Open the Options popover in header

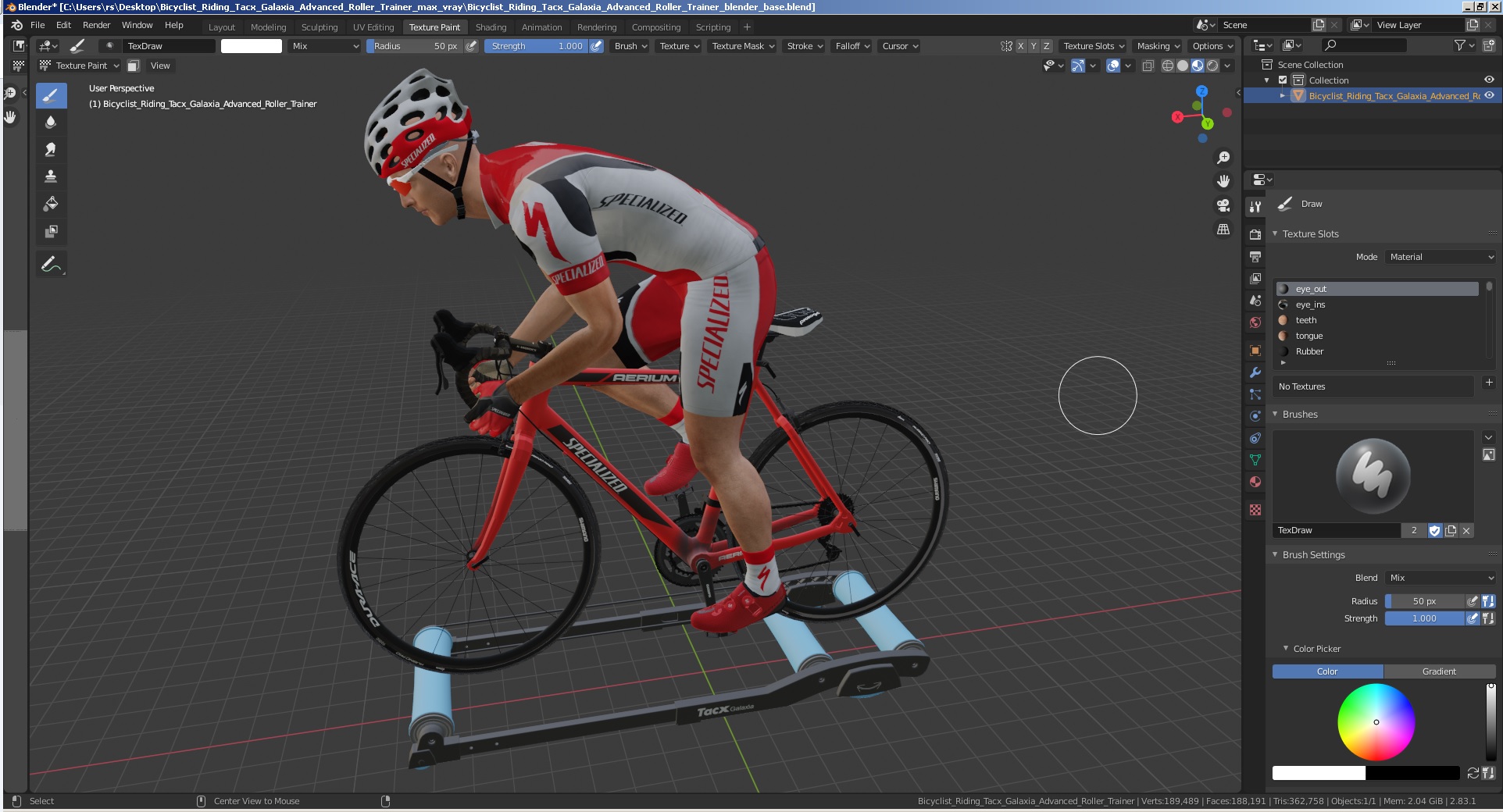click(1212, 46)
